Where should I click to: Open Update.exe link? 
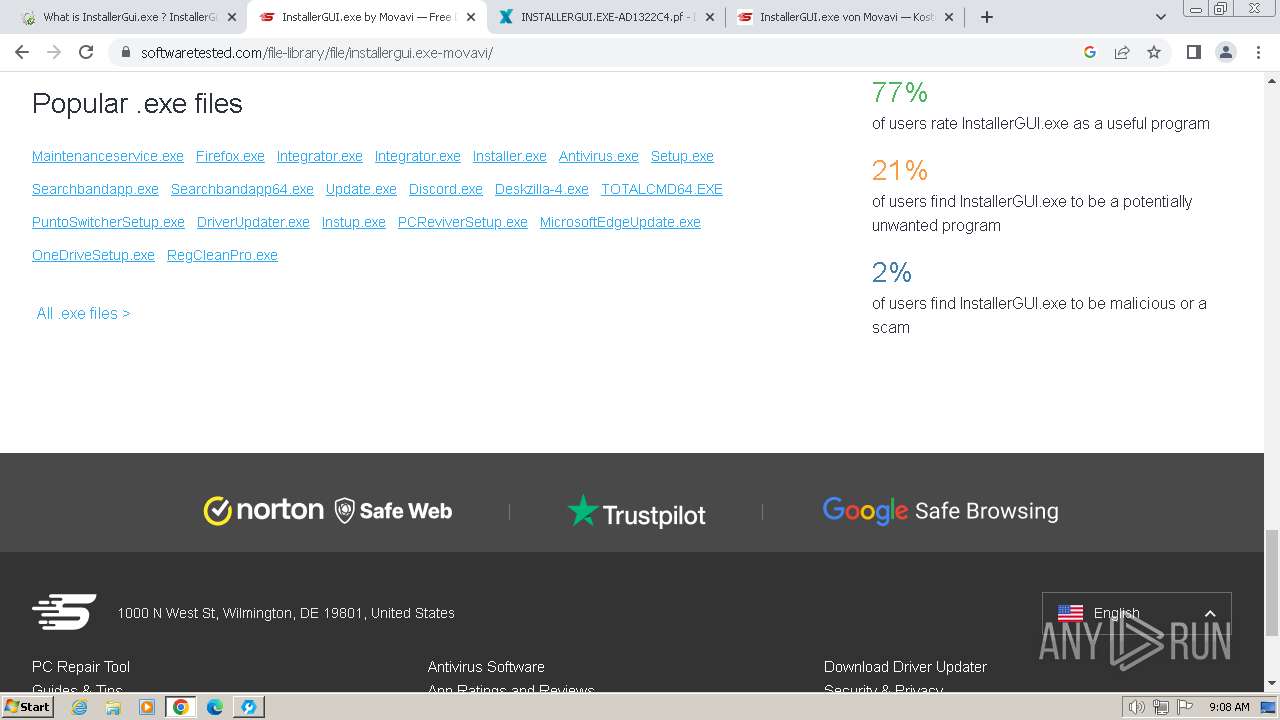pyautogui.click(x=361, y=189)
